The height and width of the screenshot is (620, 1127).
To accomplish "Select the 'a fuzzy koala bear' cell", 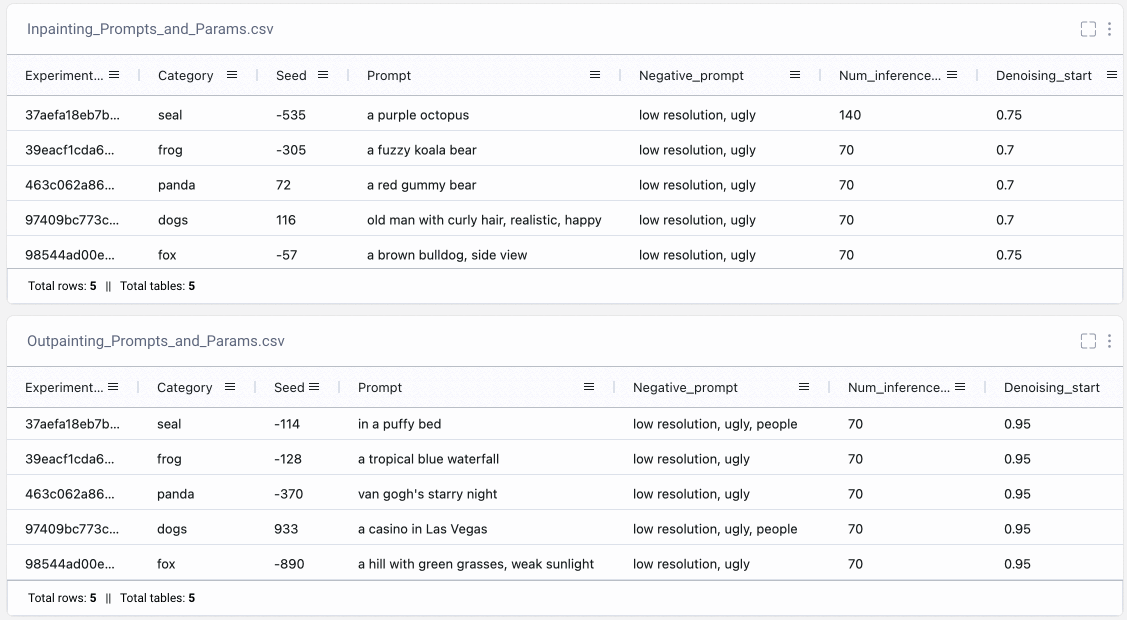I will tap(421, 150).
